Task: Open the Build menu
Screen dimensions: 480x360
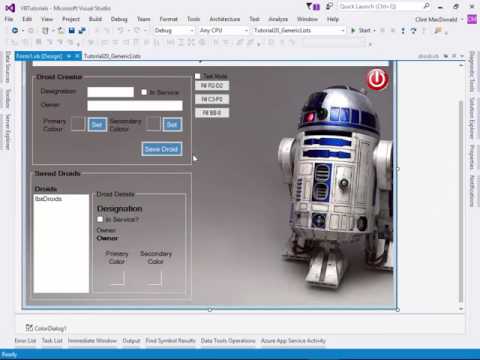Action: (x=95, y=19)
